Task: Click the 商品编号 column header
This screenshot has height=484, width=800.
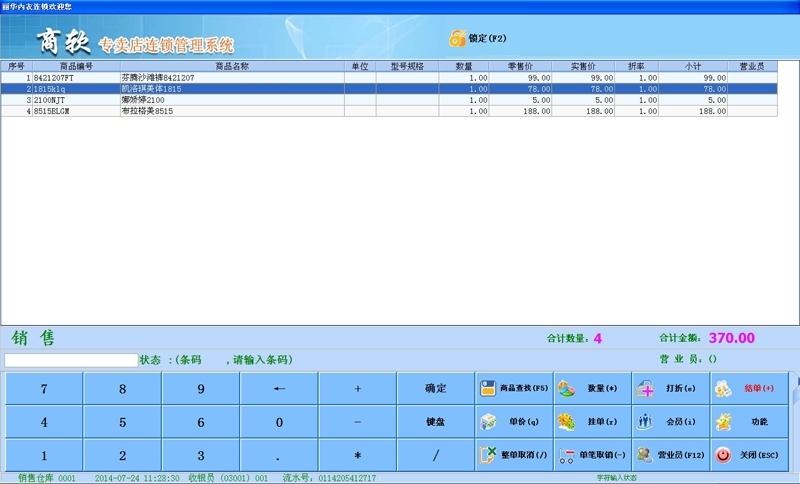Action: (77, 66)
